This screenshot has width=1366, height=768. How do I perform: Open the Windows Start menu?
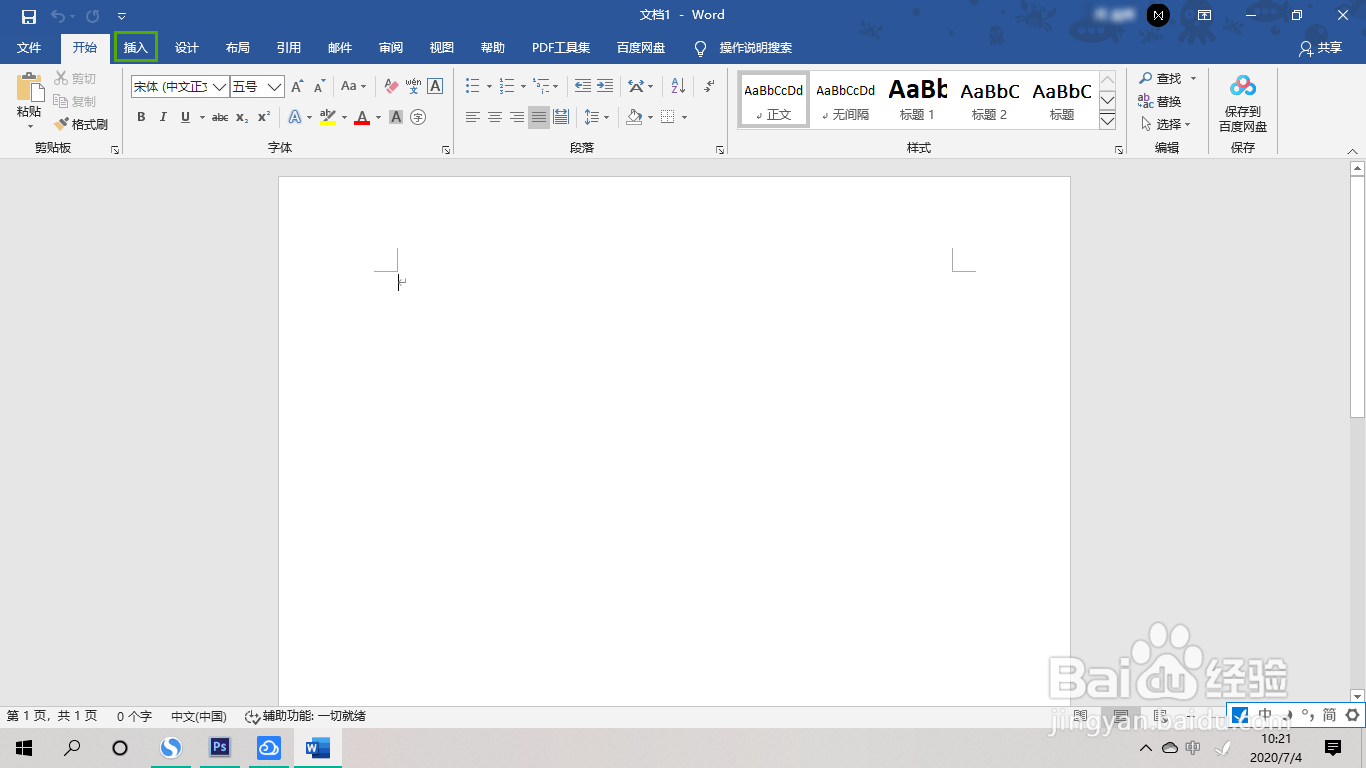(23, 747)
